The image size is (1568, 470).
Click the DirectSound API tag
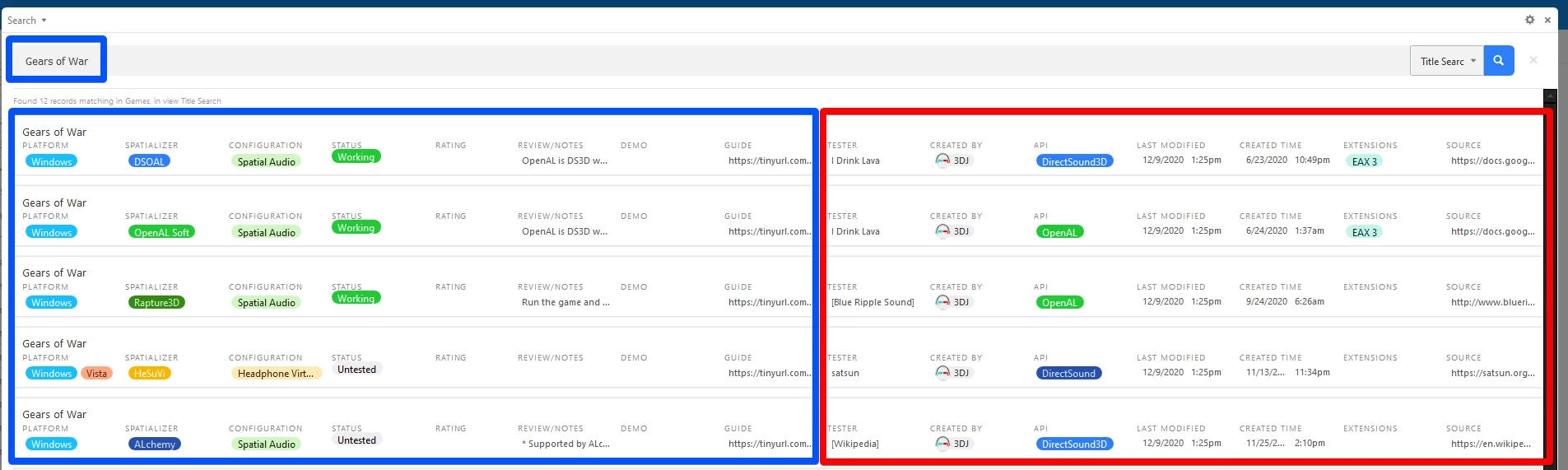coord(1068,373)
